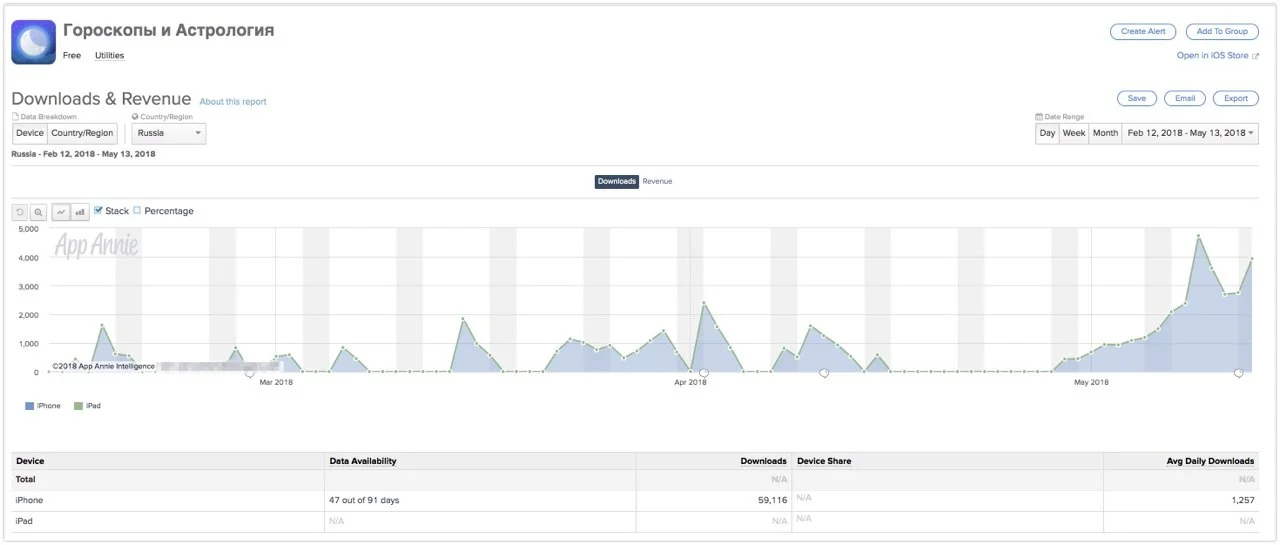Switch to the Revenue tab
The image size is (1280, 545).
pyautogui.click(x=657, y=182)
